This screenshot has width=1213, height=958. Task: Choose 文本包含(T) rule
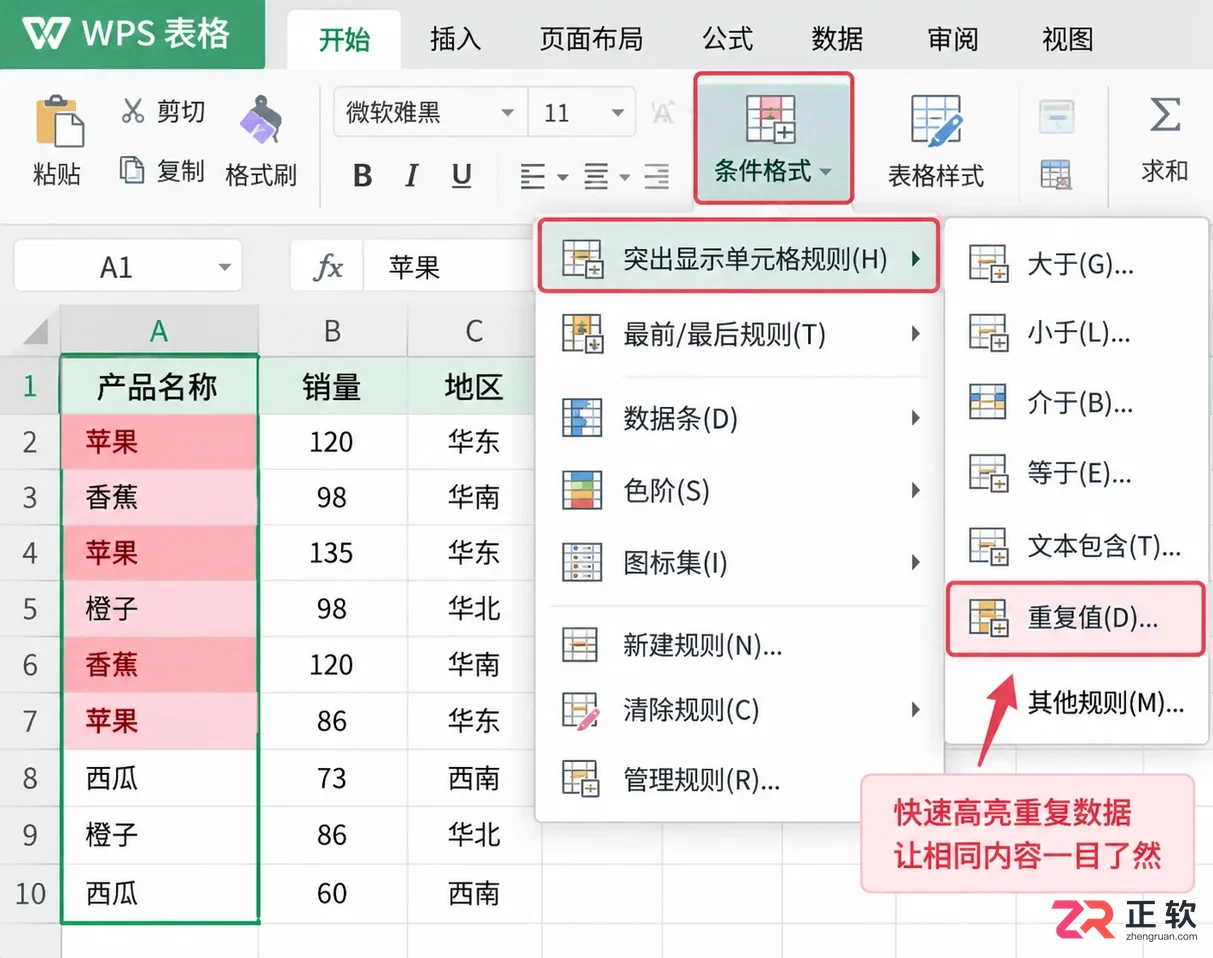point(1074,546)
